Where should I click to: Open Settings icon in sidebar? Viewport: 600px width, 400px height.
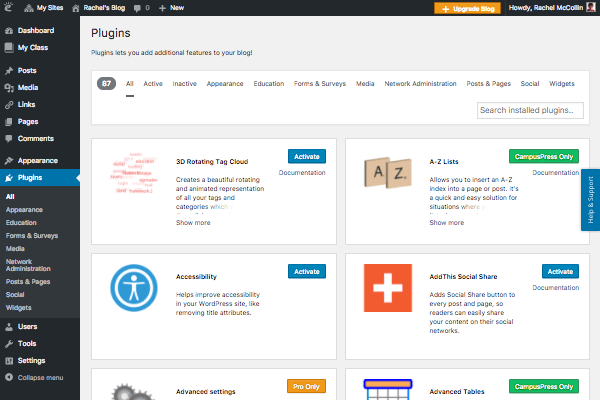[9, 361]
